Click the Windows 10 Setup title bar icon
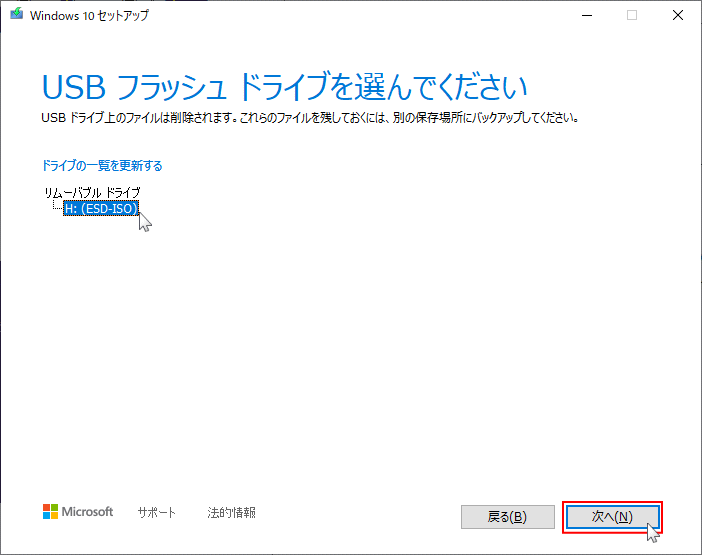Screen dimensions: 702x555 tap(17, 14)
